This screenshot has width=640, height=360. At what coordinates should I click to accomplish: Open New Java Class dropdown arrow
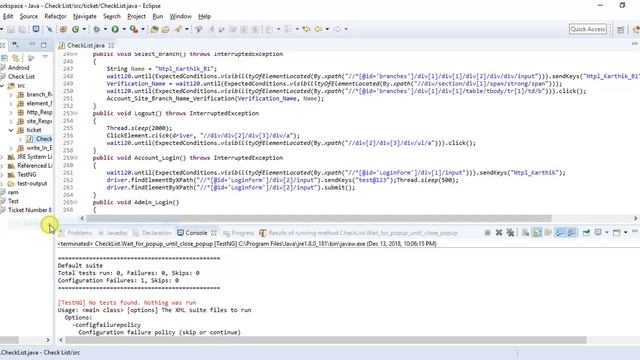(84, 29)
